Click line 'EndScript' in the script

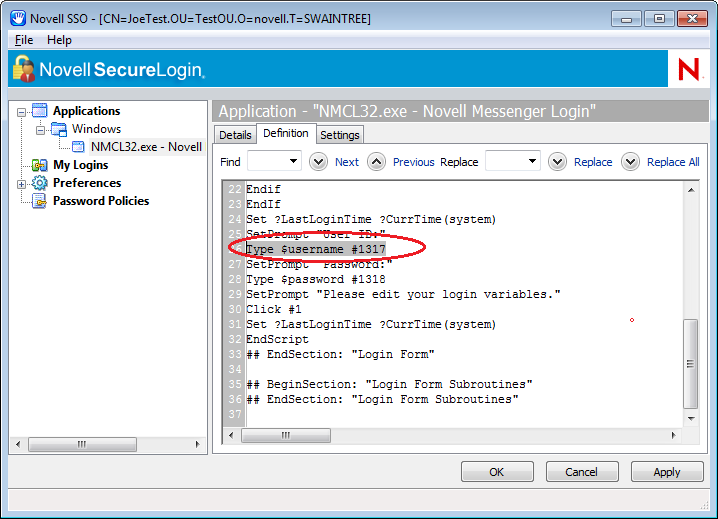(x=277, y=339)
